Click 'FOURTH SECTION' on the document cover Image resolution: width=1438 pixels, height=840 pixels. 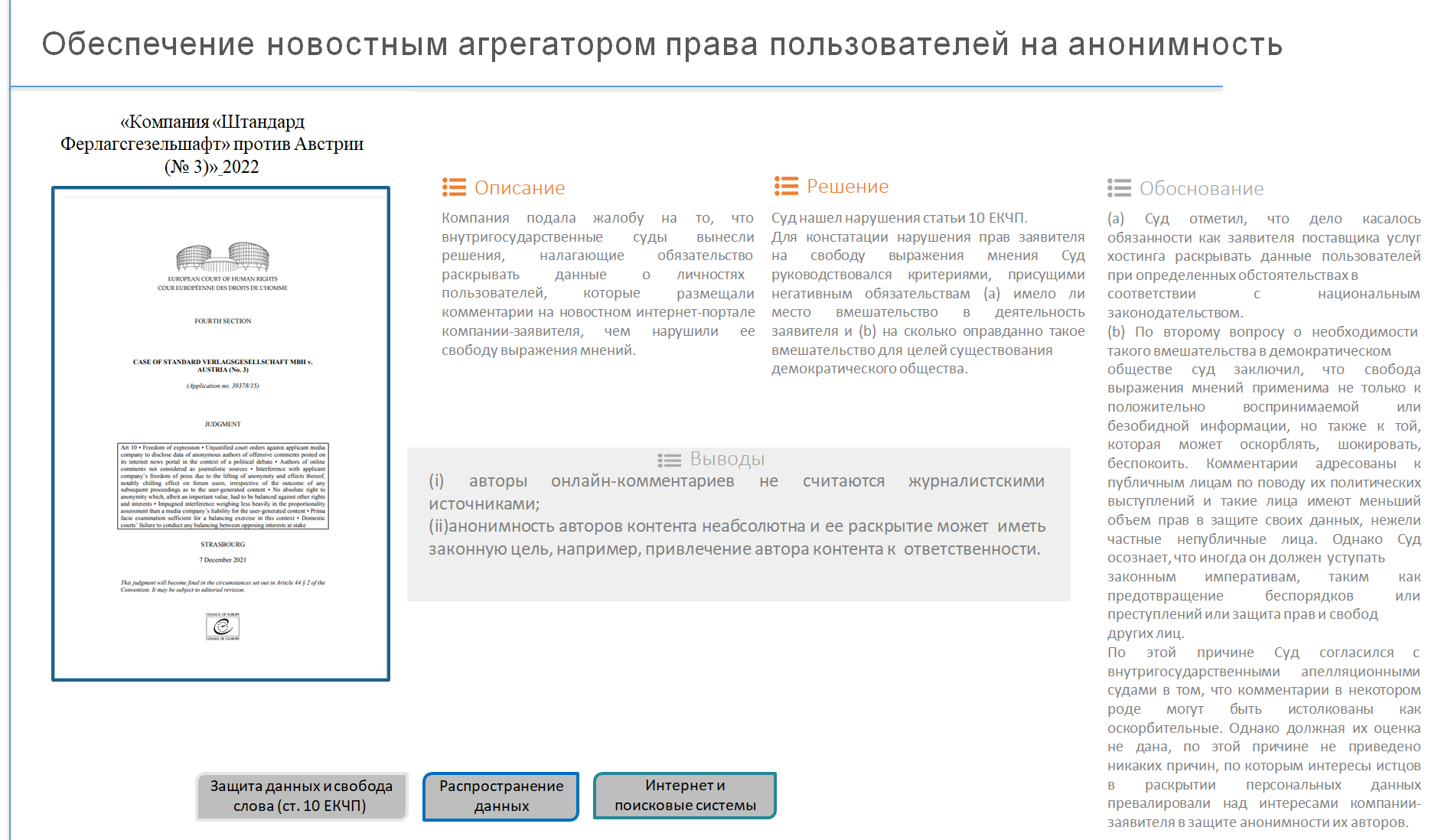[223, 321]
